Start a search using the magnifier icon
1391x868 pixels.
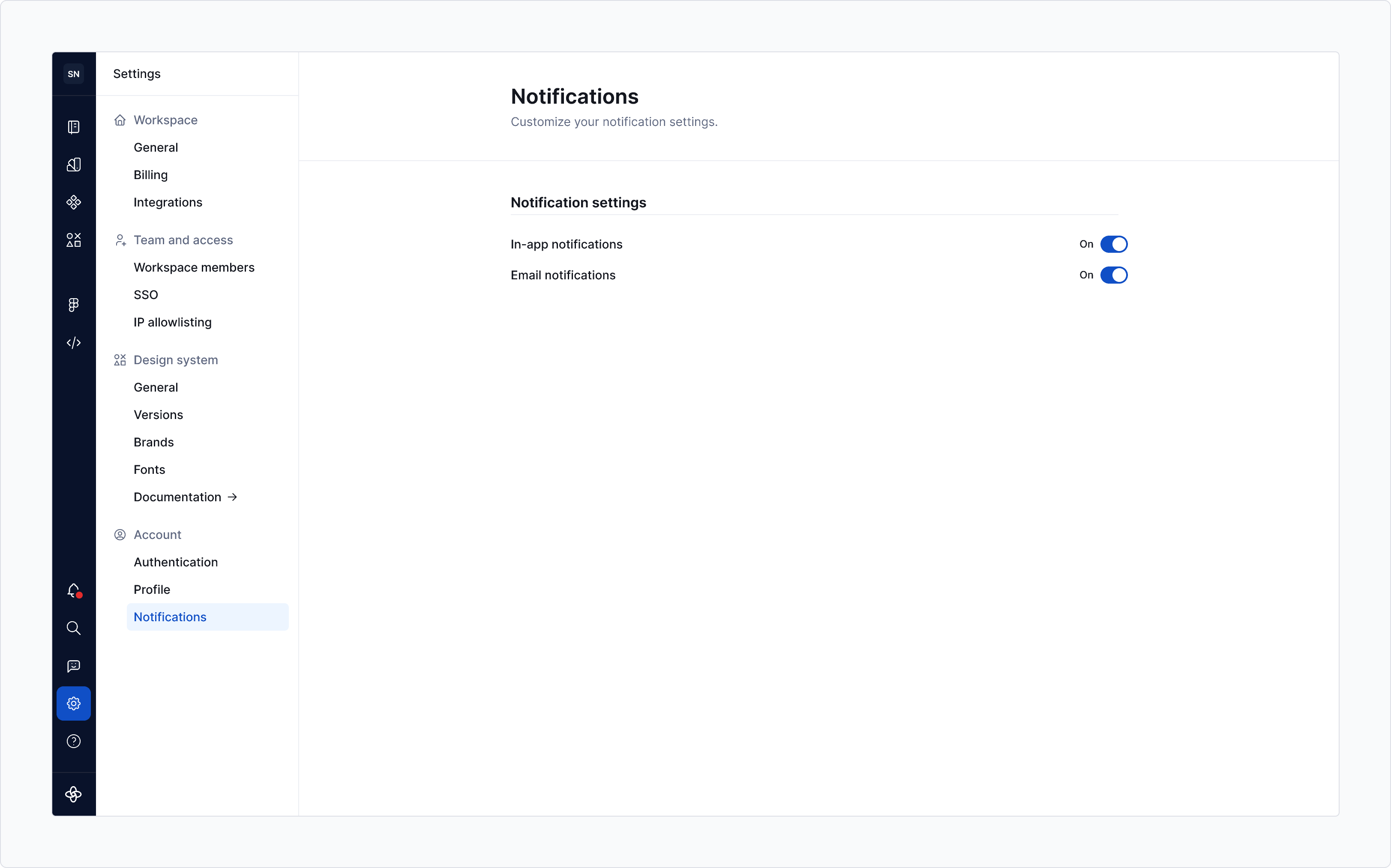(x=73, y=628)
